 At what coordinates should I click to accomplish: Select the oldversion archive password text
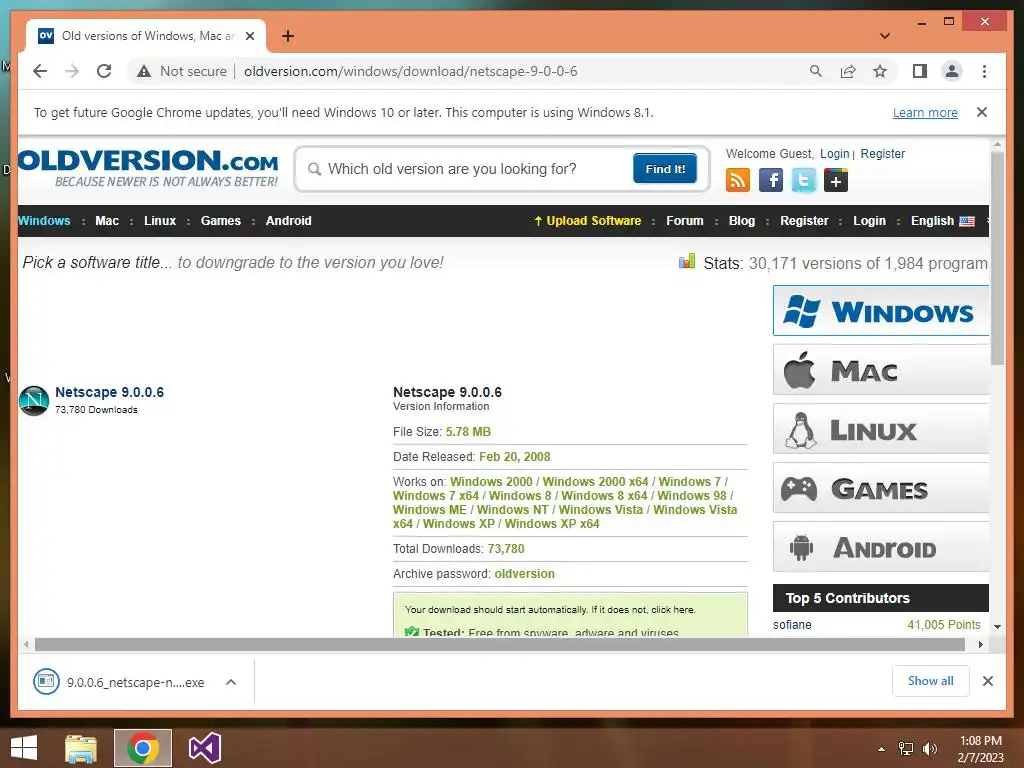pyautogui.click(x=524, y=573)
